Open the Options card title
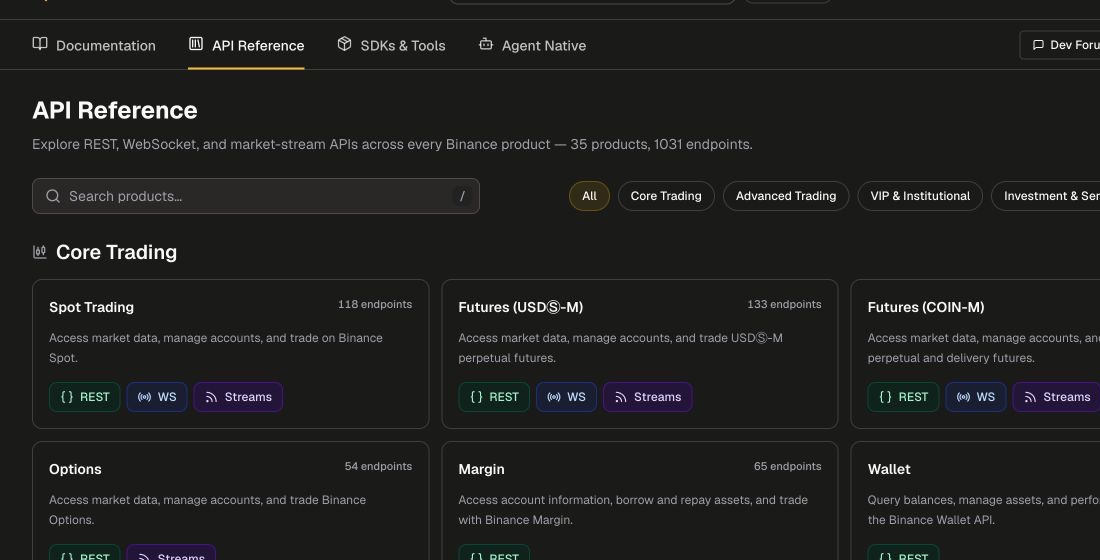Screen dimensions: 1100x560 [75, 469]
